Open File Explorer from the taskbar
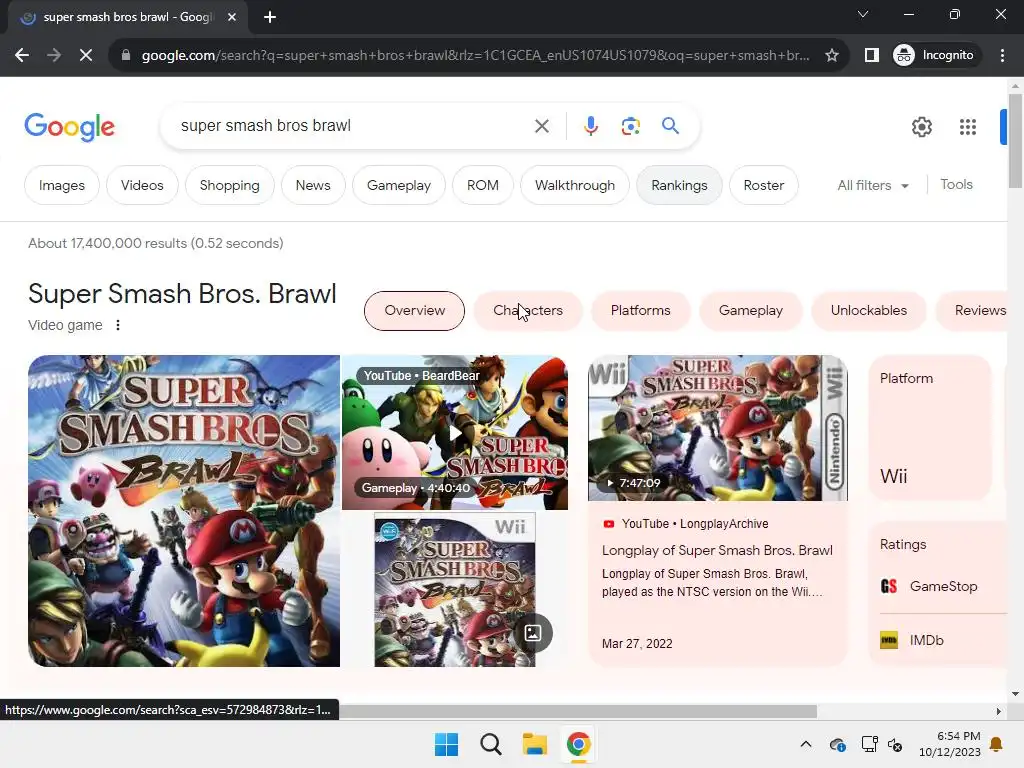The height and width of the screenshot is (768, 1024). point(535,744)
